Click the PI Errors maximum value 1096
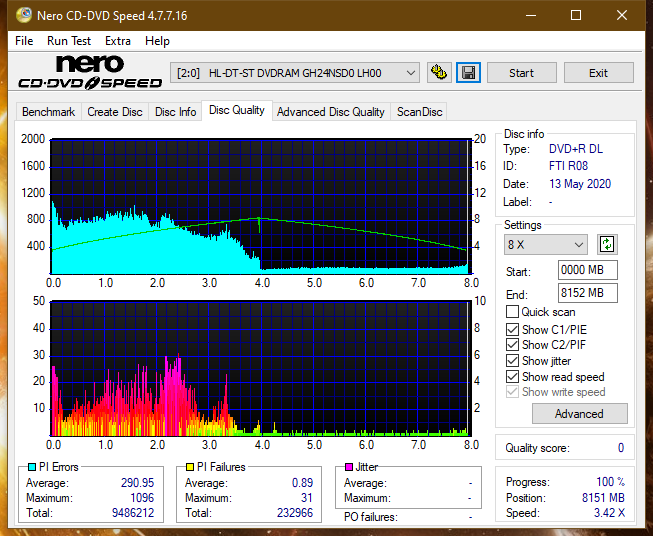The image size is (653, 536). click(x=142, y=498)
